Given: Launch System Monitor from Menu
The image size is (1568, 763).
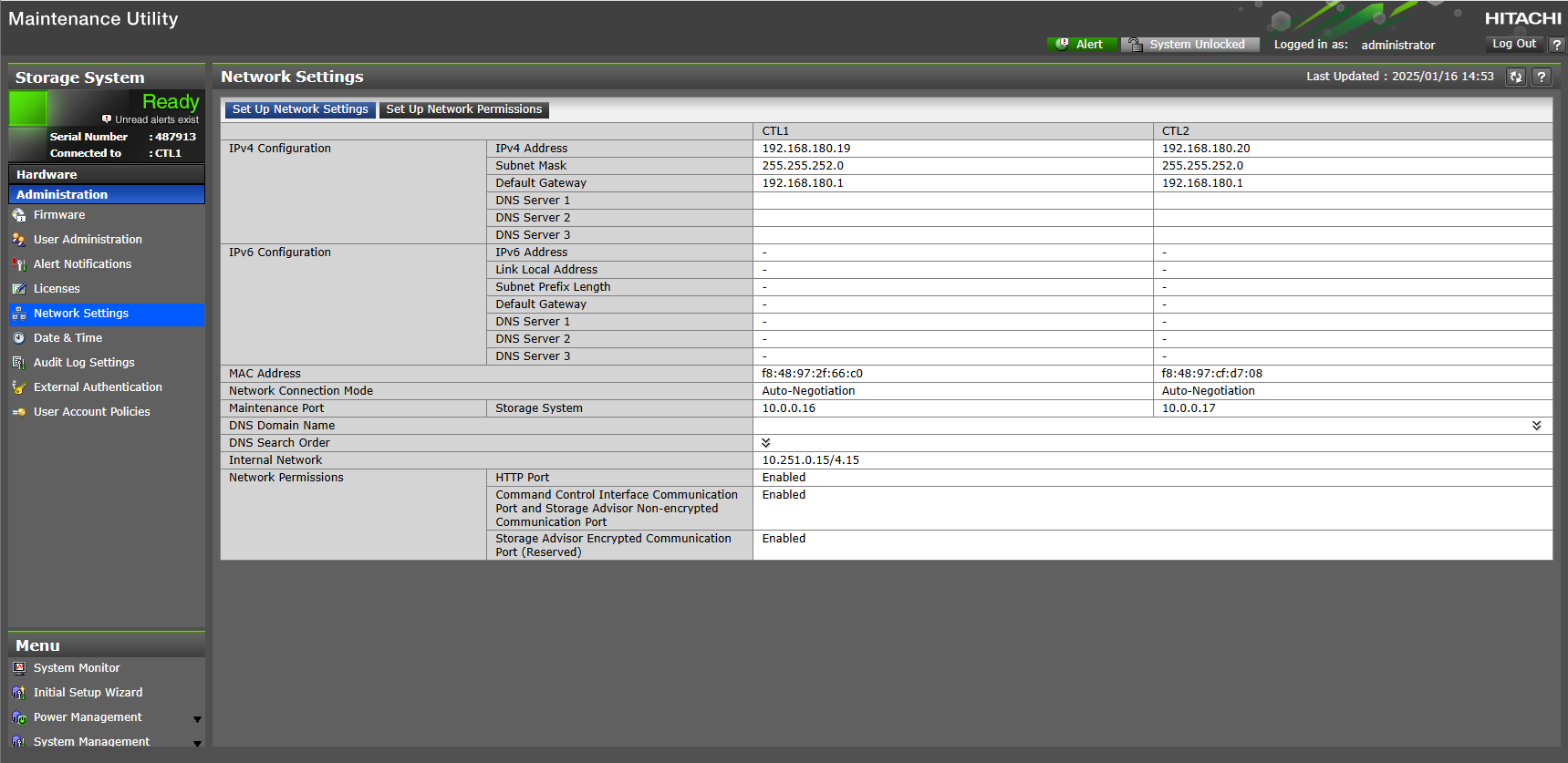Looking at the screenshot, I should click(x=77, y=668).
